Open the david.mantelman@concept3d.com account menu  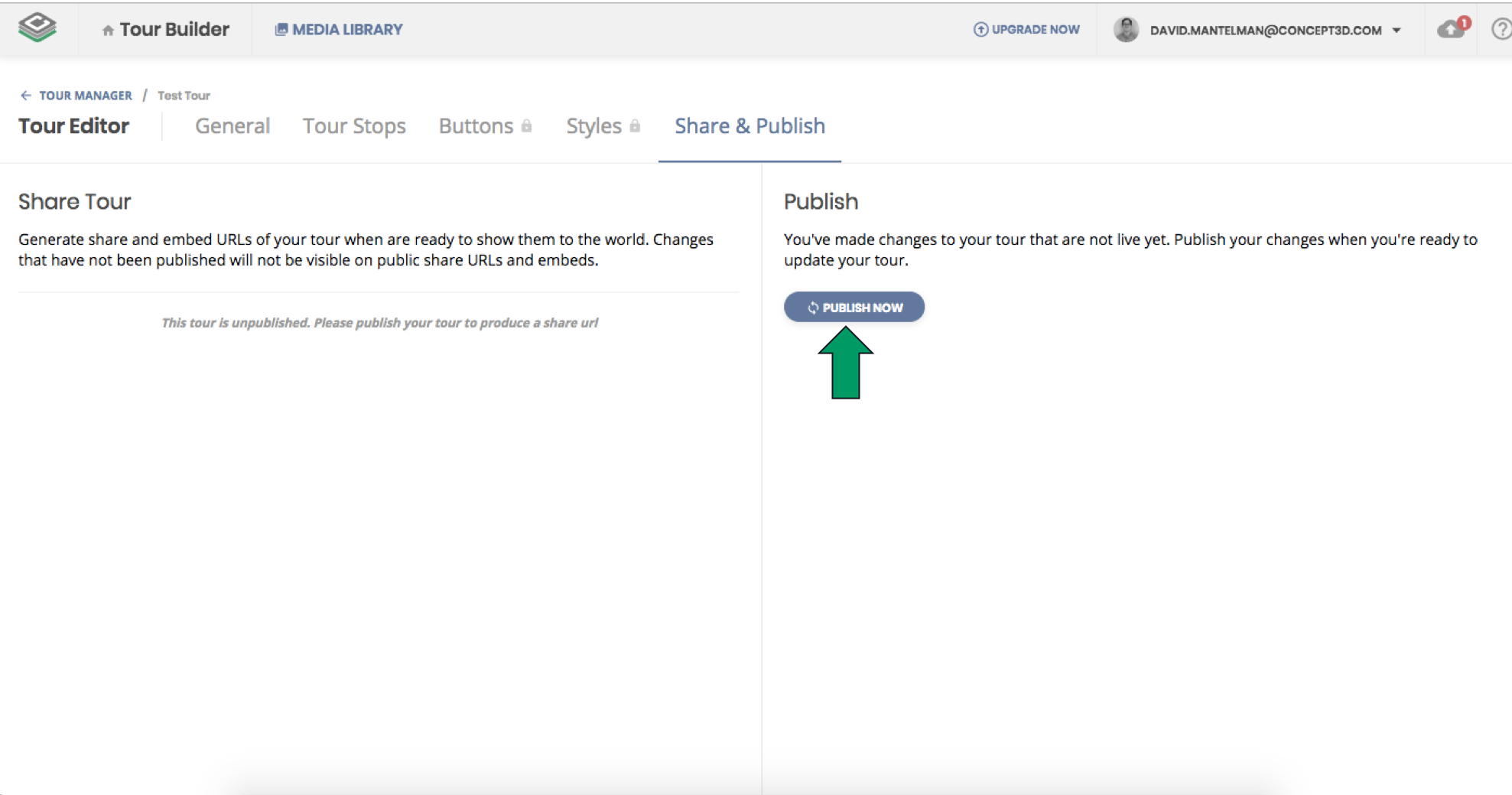pyautogui.click(x=1265, y=31)
